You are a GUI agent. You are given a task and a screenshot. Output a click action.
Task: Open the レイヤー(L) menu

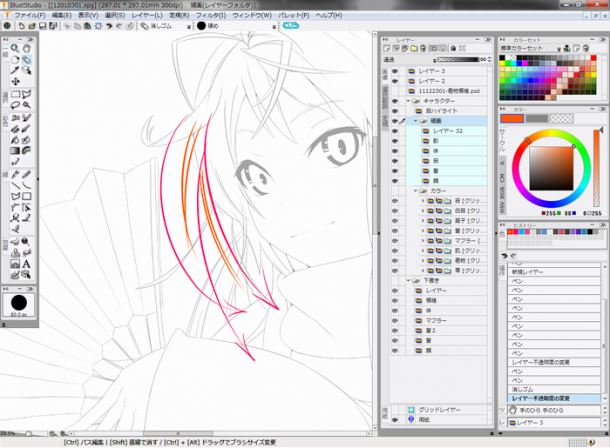(x=147, y=15)
